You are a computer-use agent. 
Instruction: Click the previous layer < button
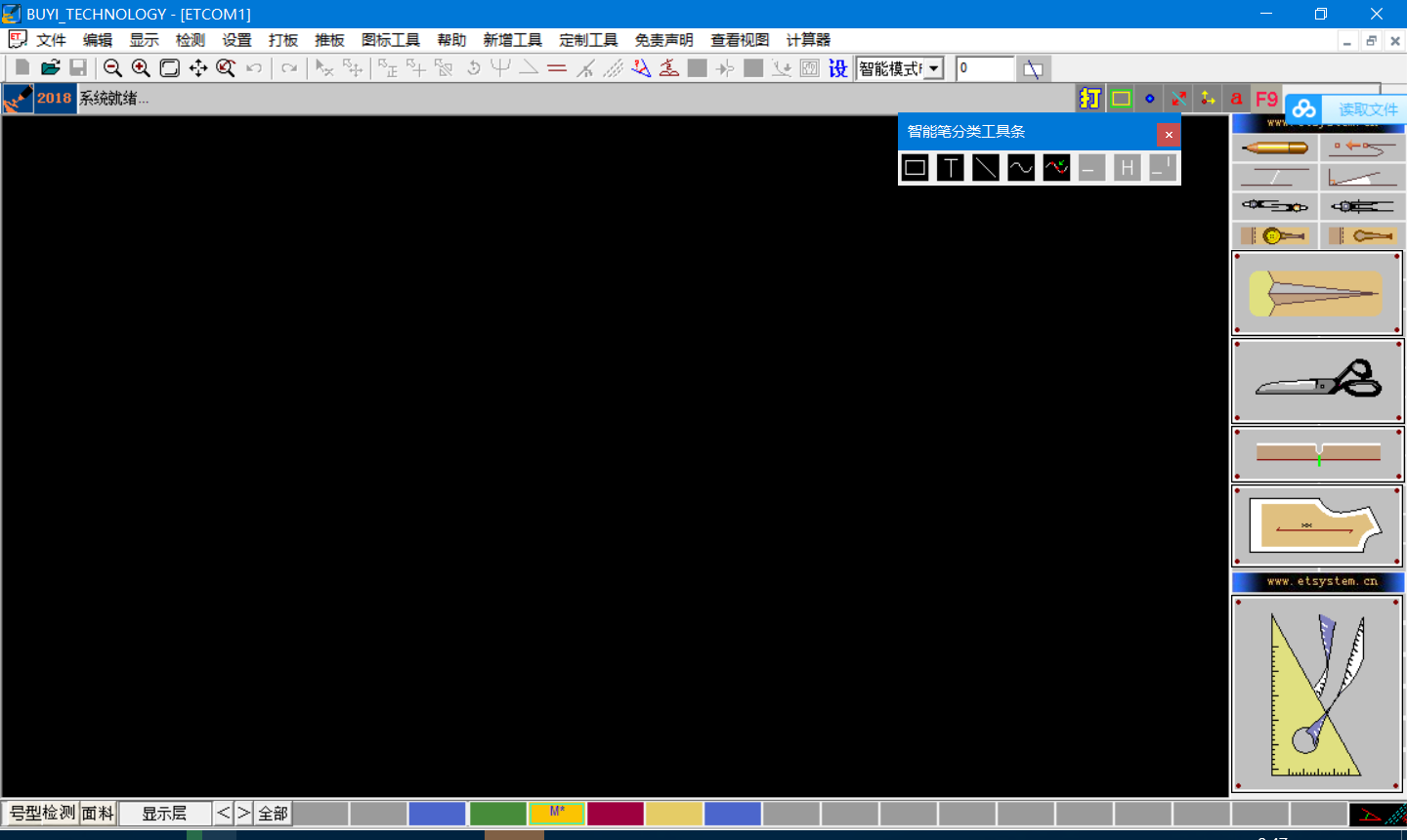(x=224, y=813)
